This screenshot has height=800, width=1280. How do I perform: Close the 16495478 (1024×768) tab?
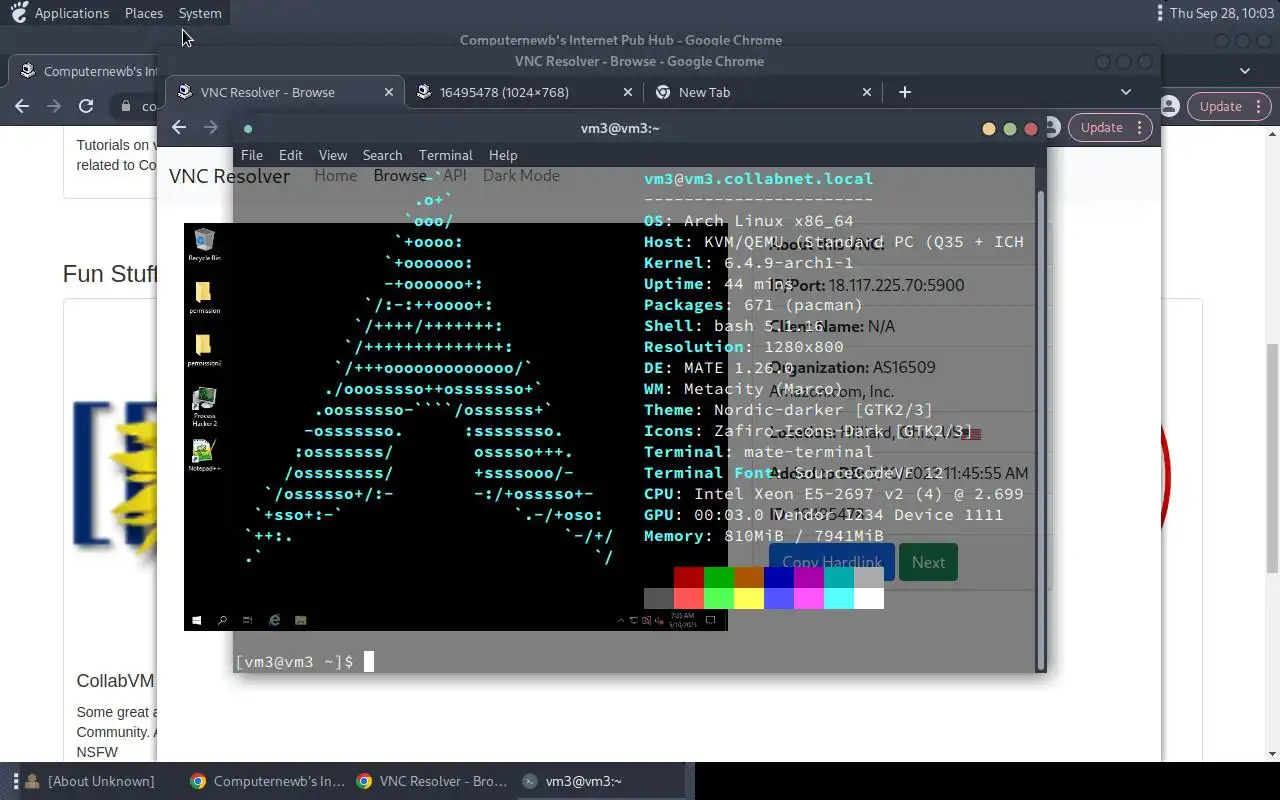[628, 92]
